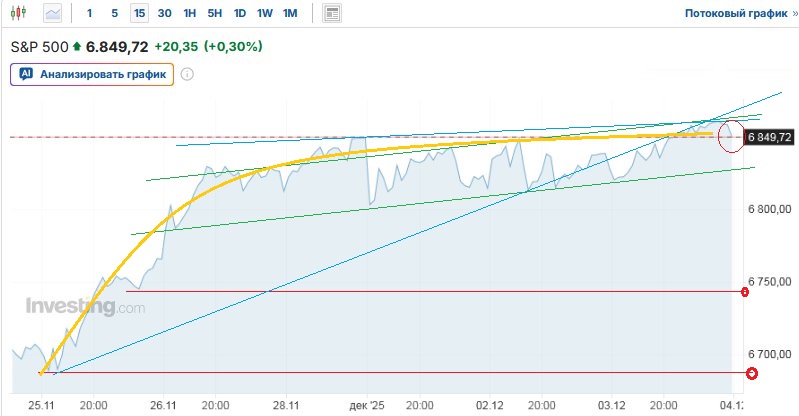Choose the 1M timeframe
The width and height of the screenshot is (799, 416).
(290, 14)
